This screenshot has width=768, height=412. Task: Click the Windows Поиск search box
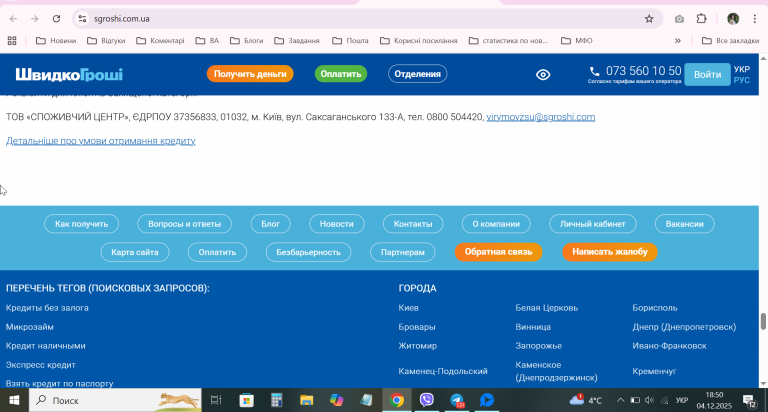point(116,400)
